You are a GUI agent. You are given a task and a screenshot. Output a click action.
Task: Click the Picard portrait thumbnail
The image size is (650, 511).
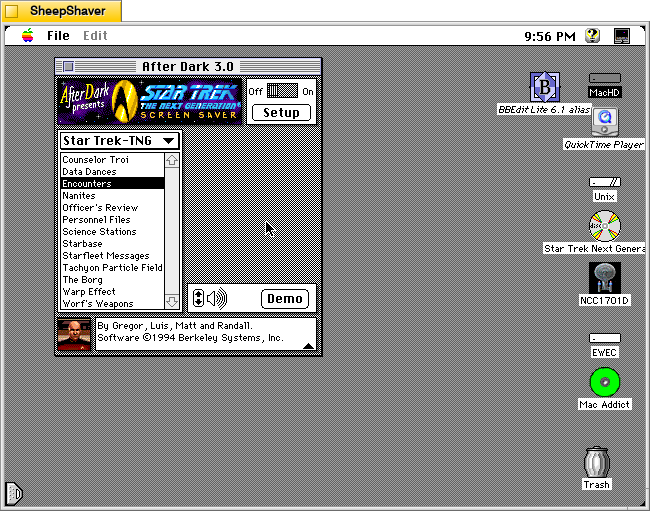(74, 334)
